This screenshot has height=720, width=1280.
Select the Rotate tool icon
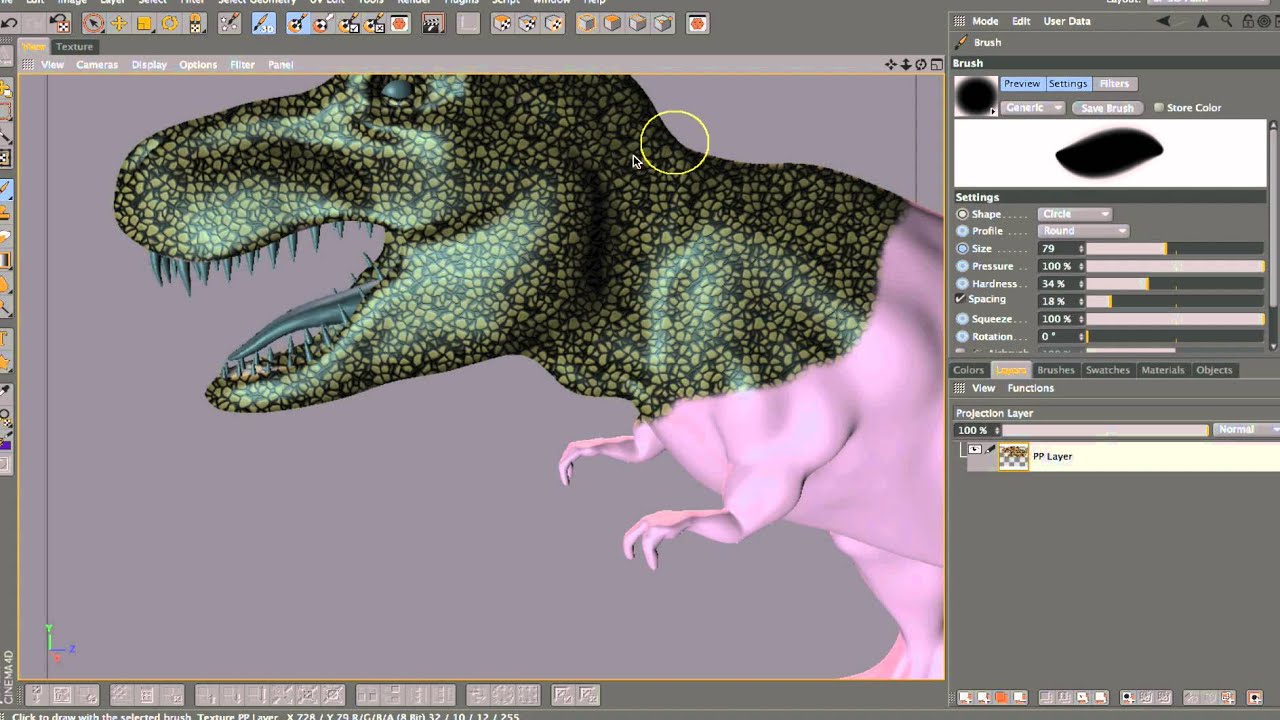coord(169,23)
